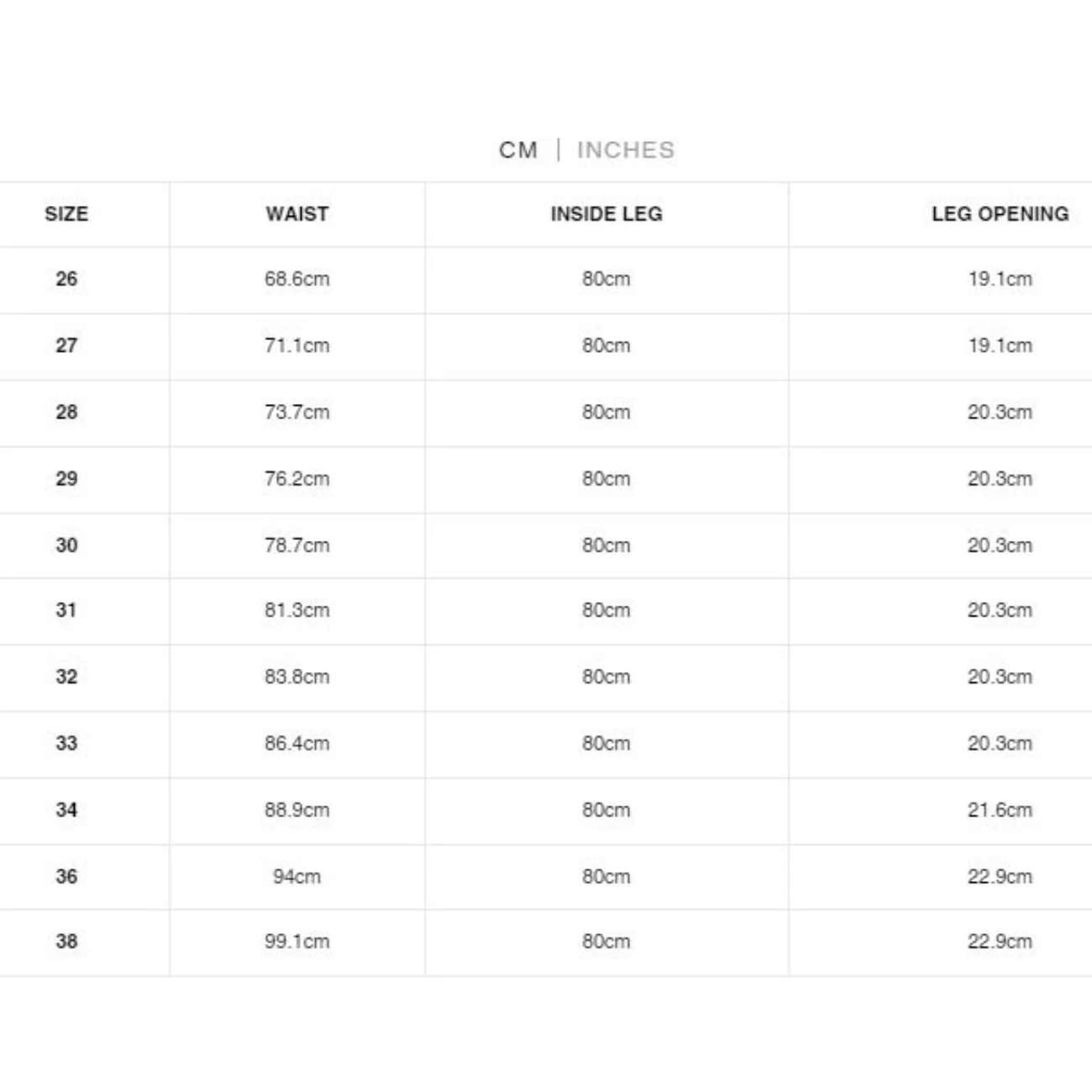Screen dimensions: 1092x1092
Task: Select size 28 row label
Action: pyautogui.click(x=66, y=412)
